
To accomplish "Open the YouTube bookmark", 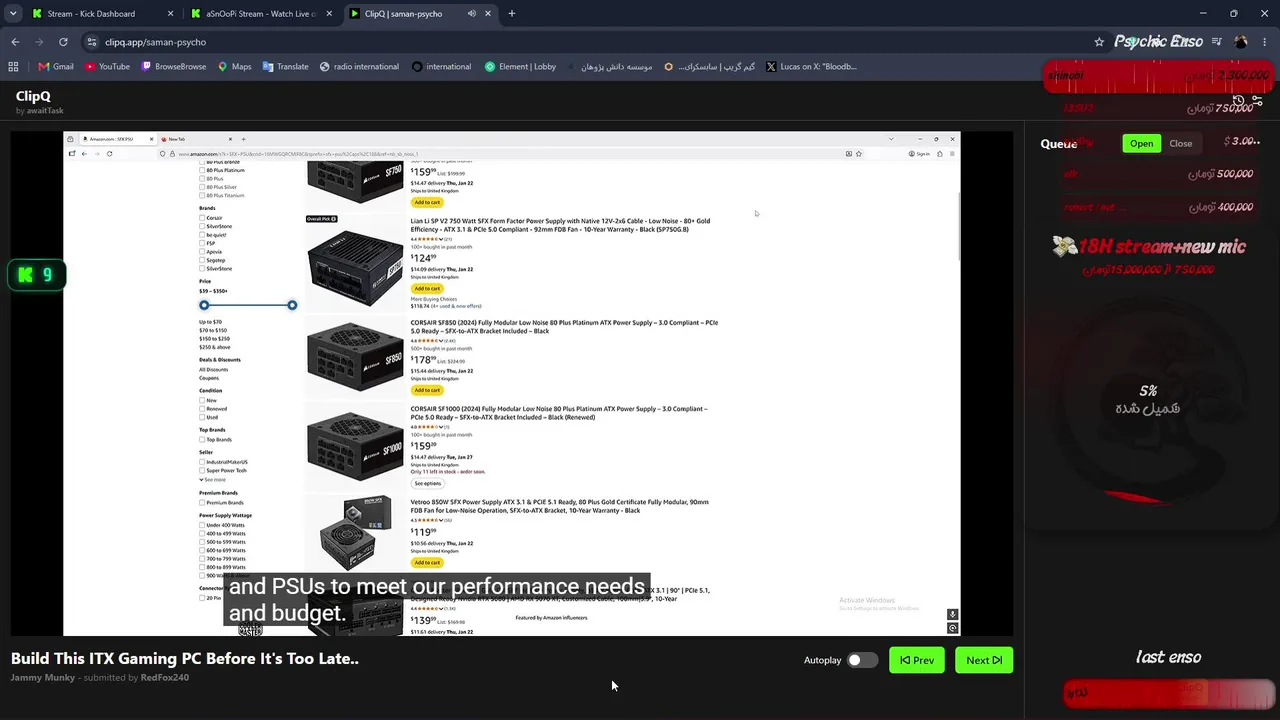I will pyautogui.click(x=107, y=67).
